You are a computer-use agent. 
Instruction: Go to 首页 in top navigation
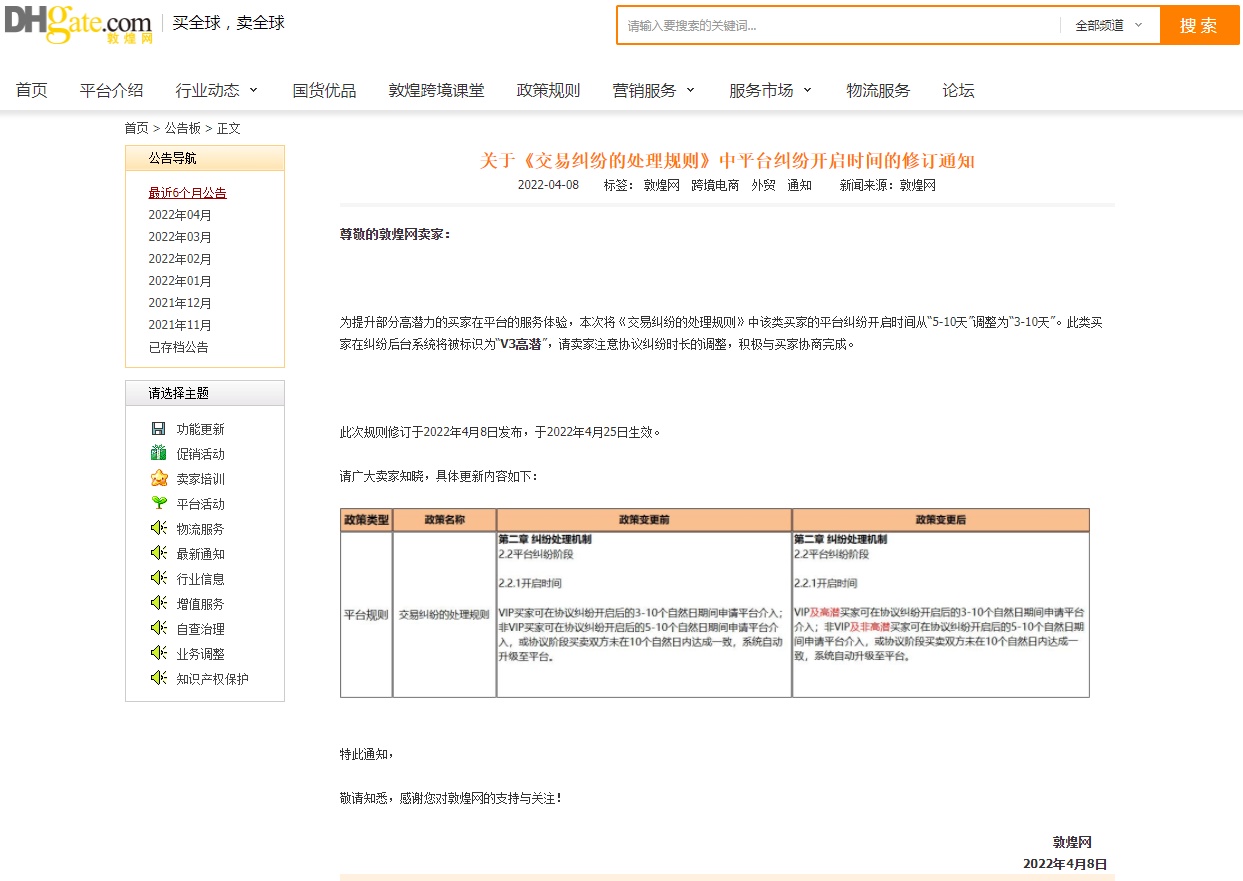point(32,90)
